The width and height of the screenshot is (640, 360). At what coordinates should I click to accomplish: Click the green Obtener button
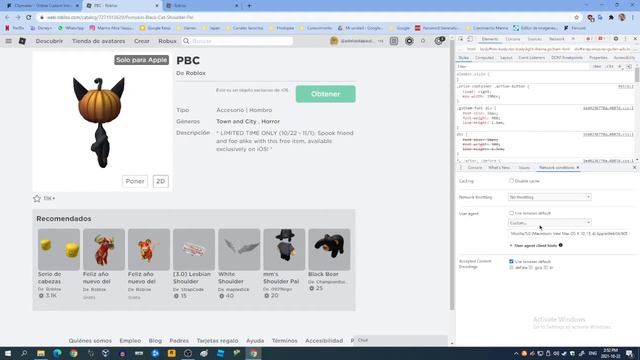pos(326,94)
